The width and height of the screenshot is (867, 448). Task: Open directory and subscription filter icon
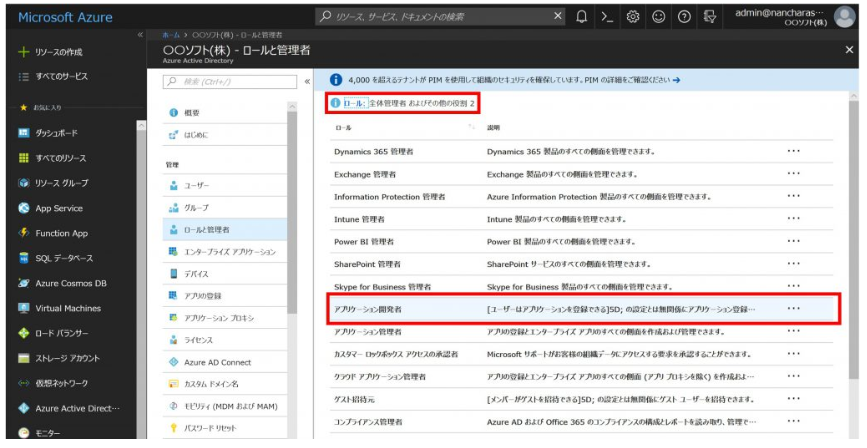pos(710,17)
